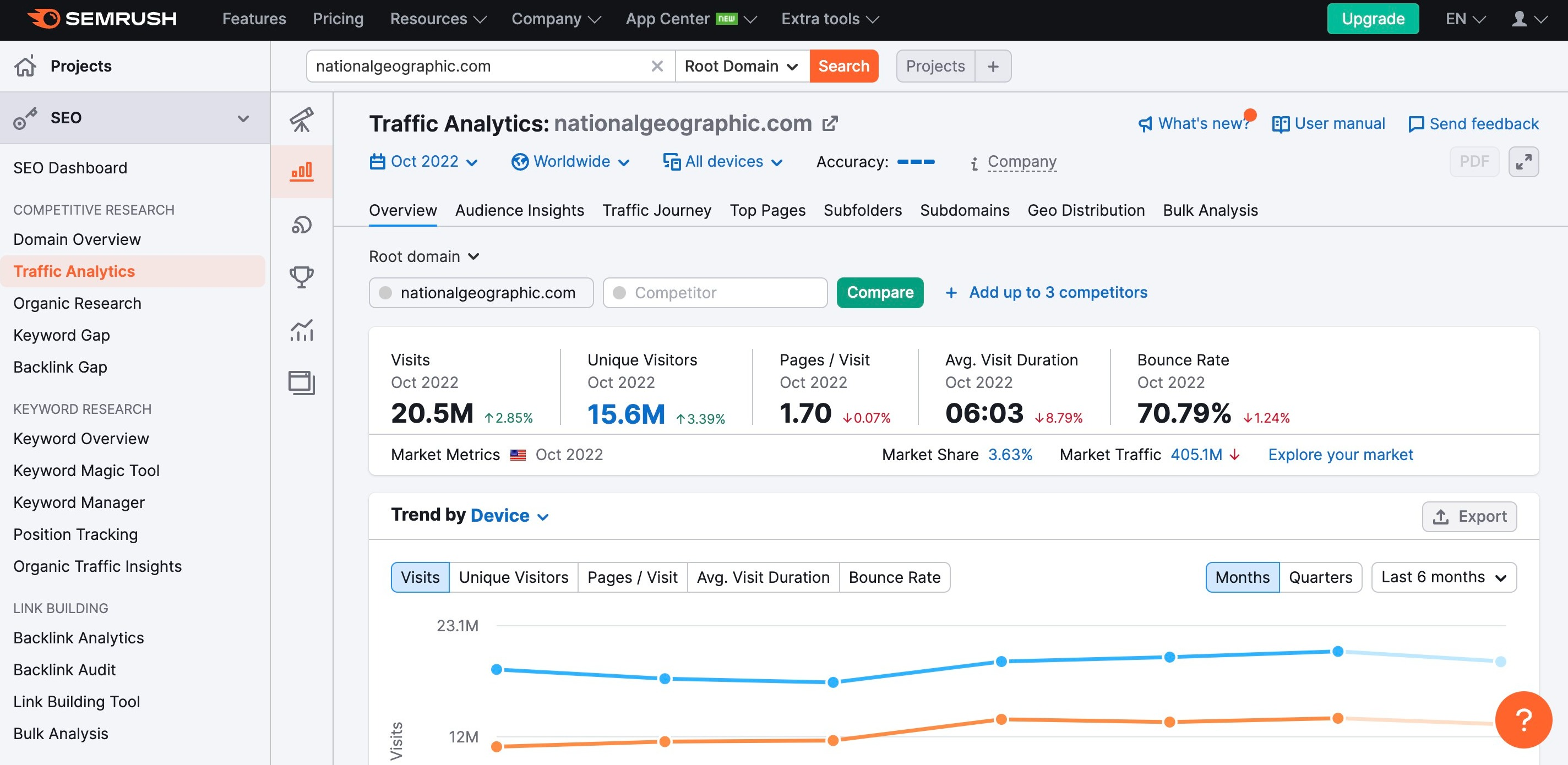The image size is (1568, 765).
Task: Open the telescope toolkit icon
Action: point(301,119)
